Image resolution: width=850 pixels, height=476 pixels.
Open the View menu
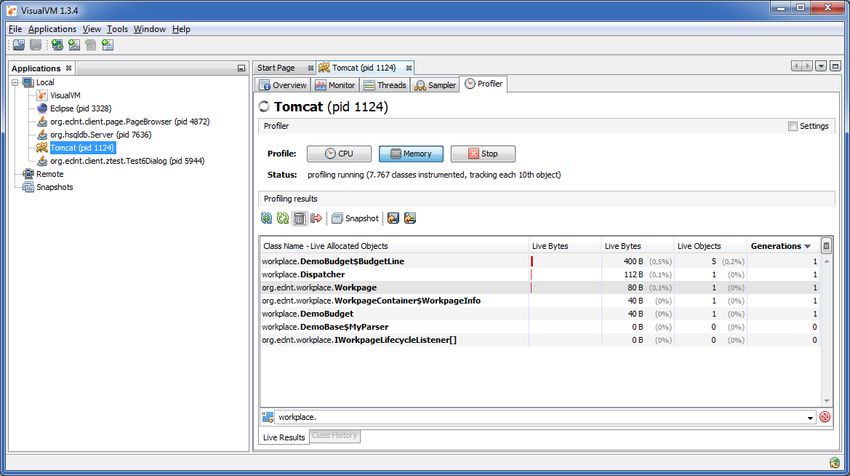92,29
